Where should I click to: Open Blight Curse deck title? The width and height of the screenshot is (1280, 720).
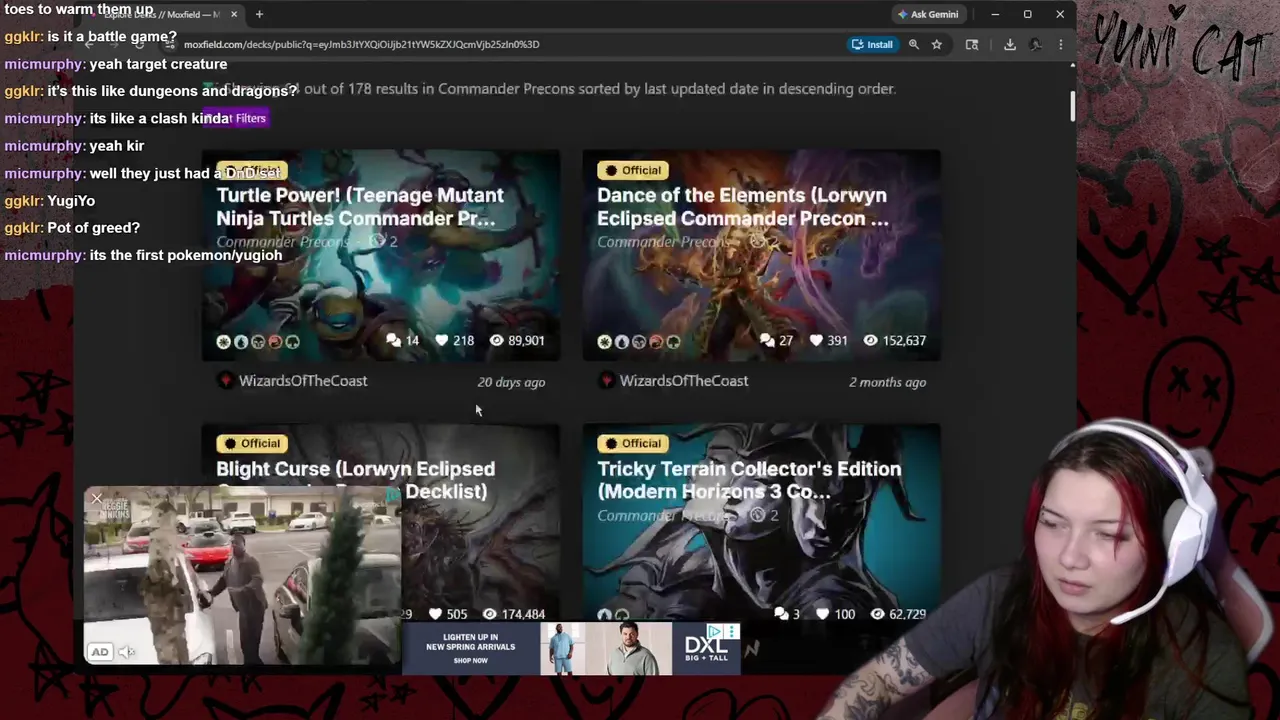(355, 479)
